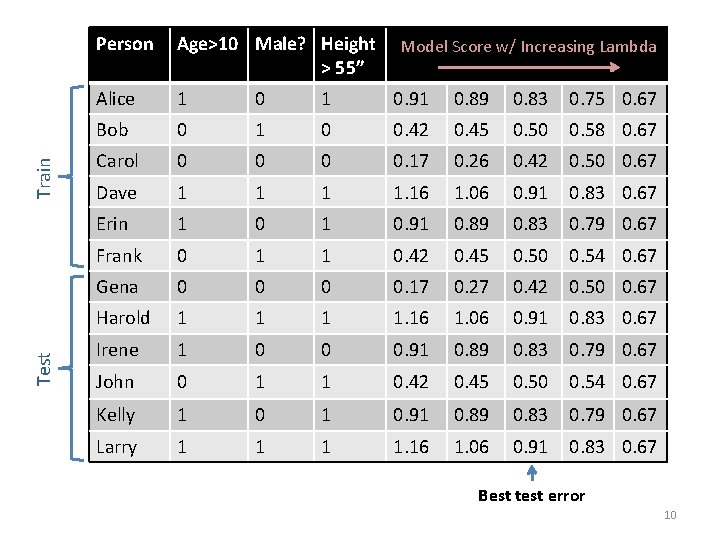This screenshot has height=540, width=720.
Task: Click the Larry name cell
Action: pyautogui.click(x=116, y=446)
